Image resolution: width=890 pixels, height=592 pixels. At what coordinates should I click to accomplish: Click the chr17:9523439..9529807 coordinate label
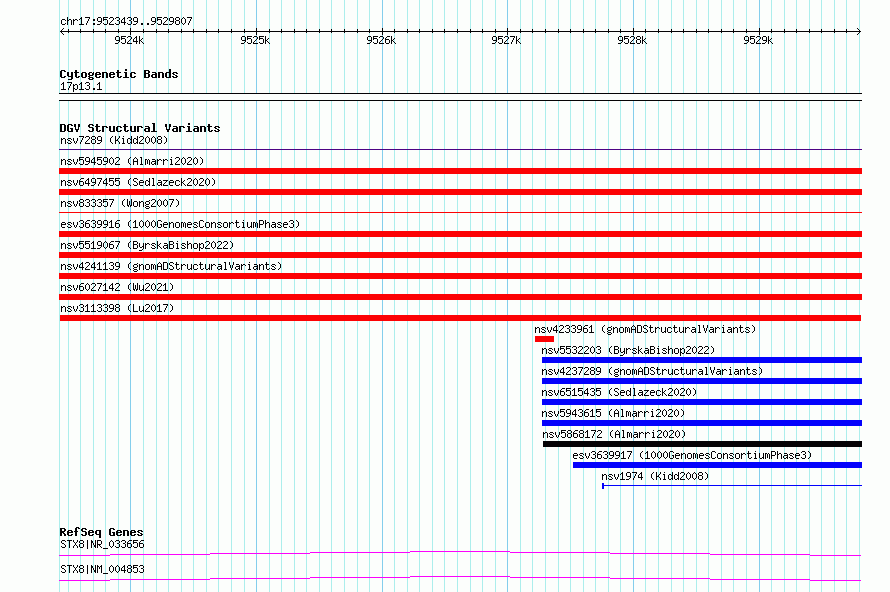click(126, 21)
